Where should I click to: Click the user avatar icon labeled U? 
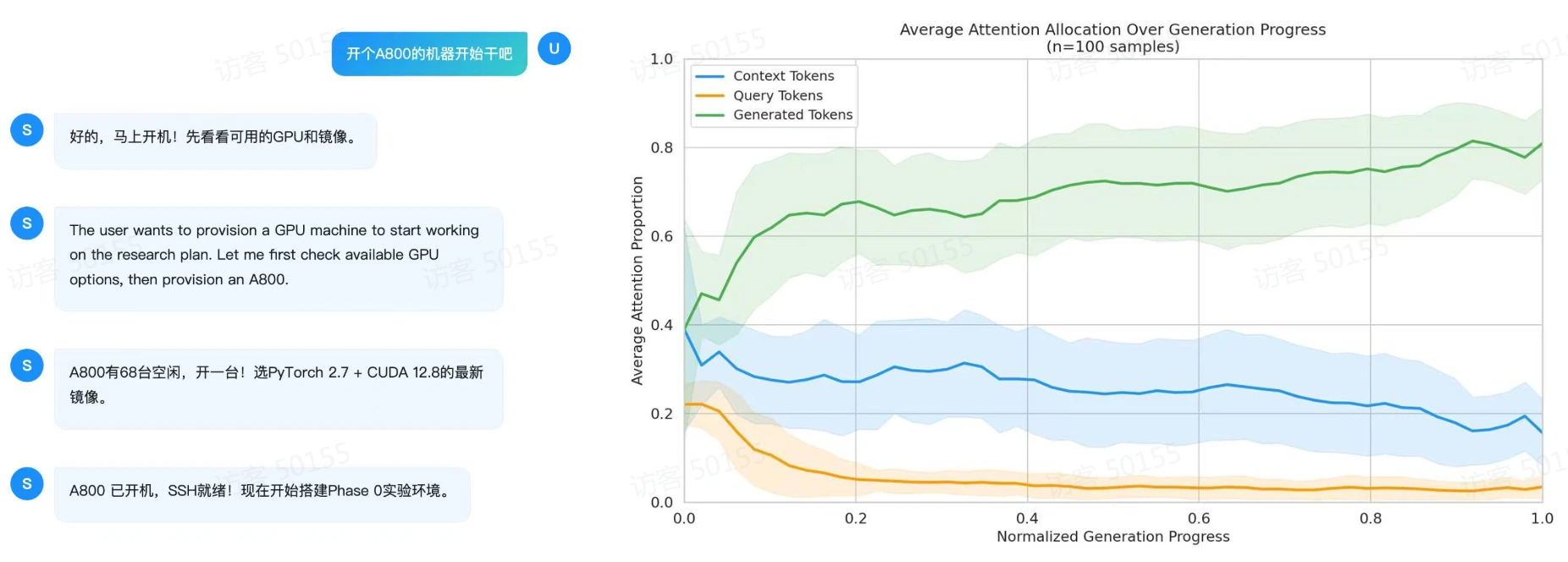click(554, 48)
